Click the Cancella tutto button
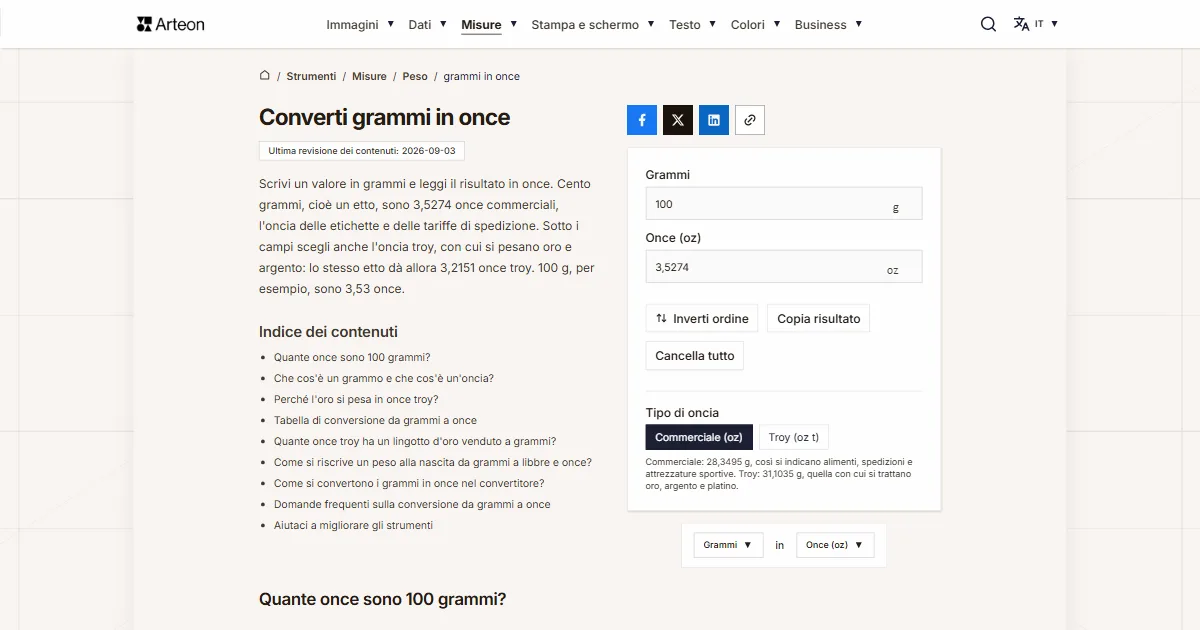1200x630 pixels. pyautogui.click(x=695, y=355)
